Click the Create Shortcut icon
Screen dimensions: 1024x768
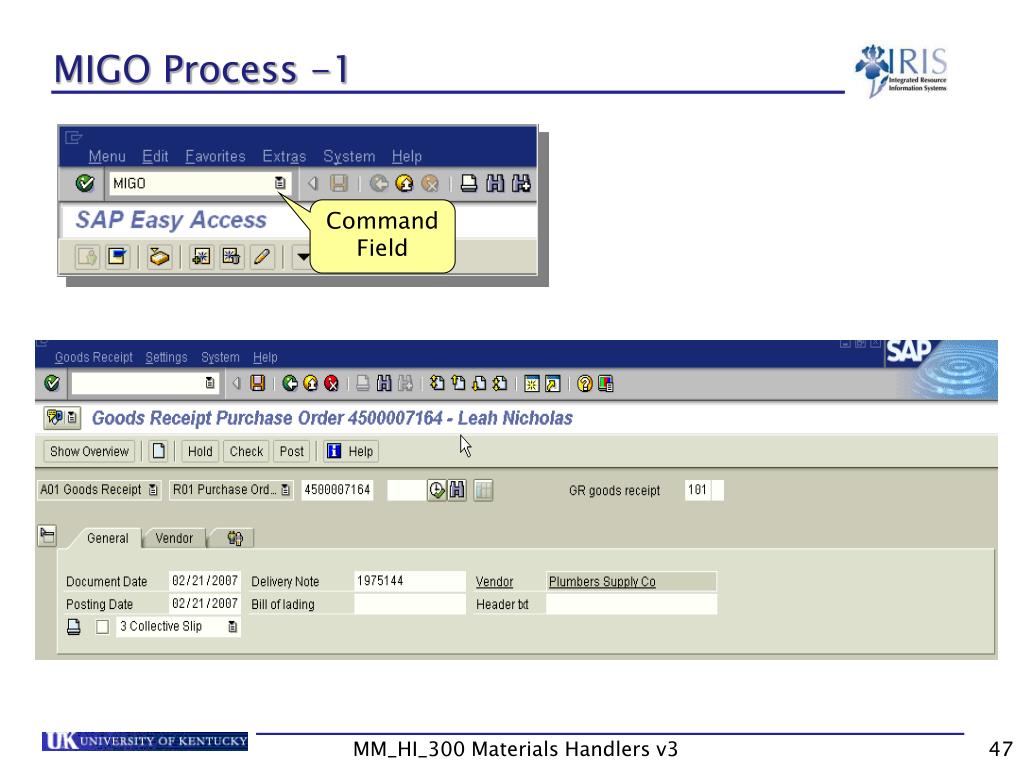[552, 384]
